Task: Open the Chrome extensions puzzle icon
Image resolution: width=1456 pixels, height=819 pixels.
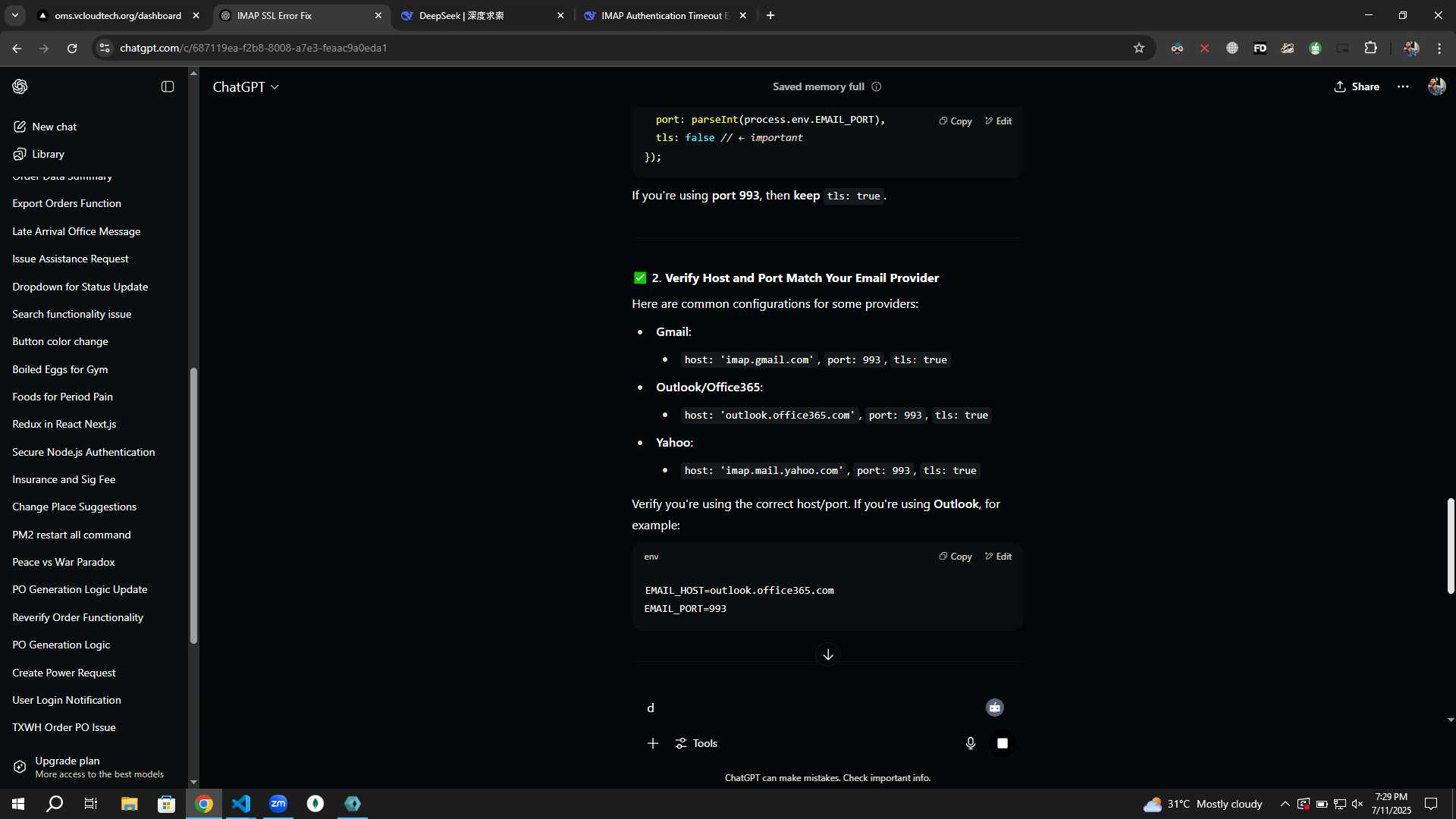Action: tap(1370, 48)
